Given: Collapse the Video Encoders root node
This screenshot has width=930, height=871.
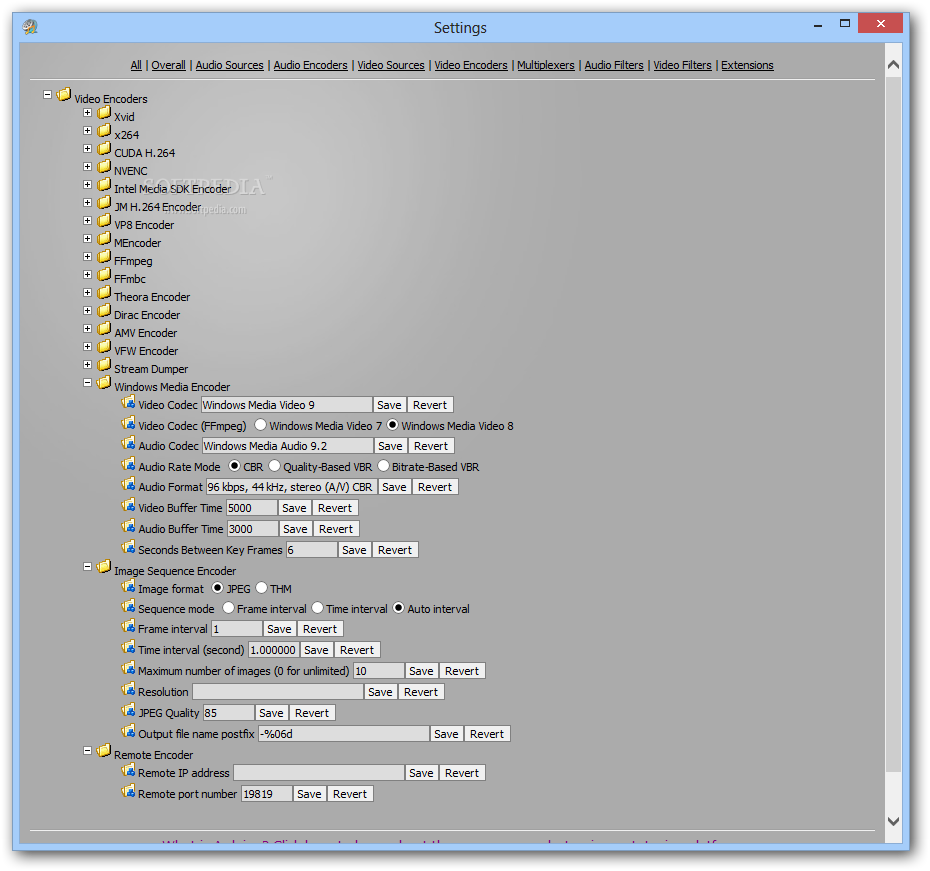Looking at the screenshot, I should (x=47, y=94).
